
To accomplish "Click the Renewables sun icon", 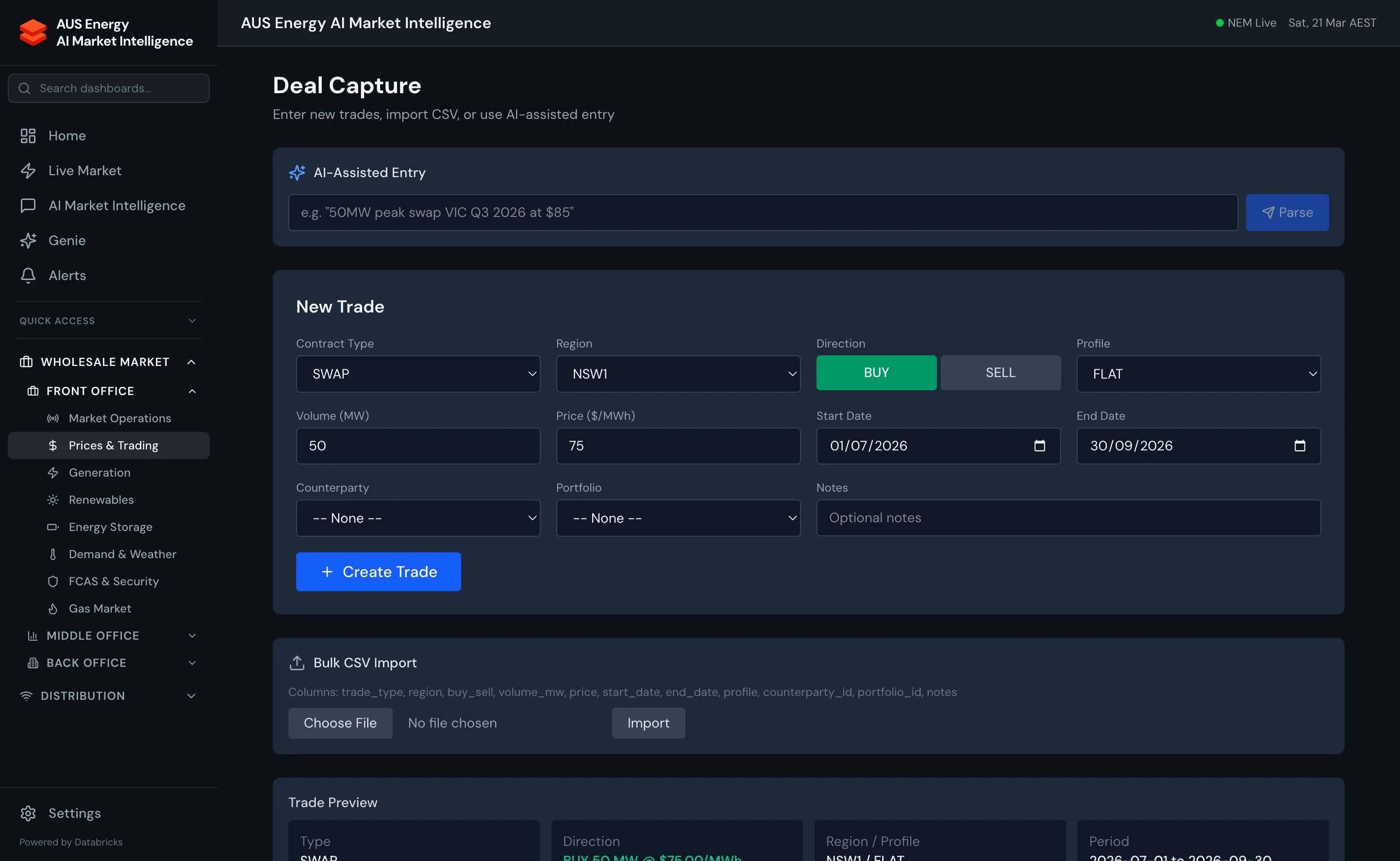I will point(53,499).
